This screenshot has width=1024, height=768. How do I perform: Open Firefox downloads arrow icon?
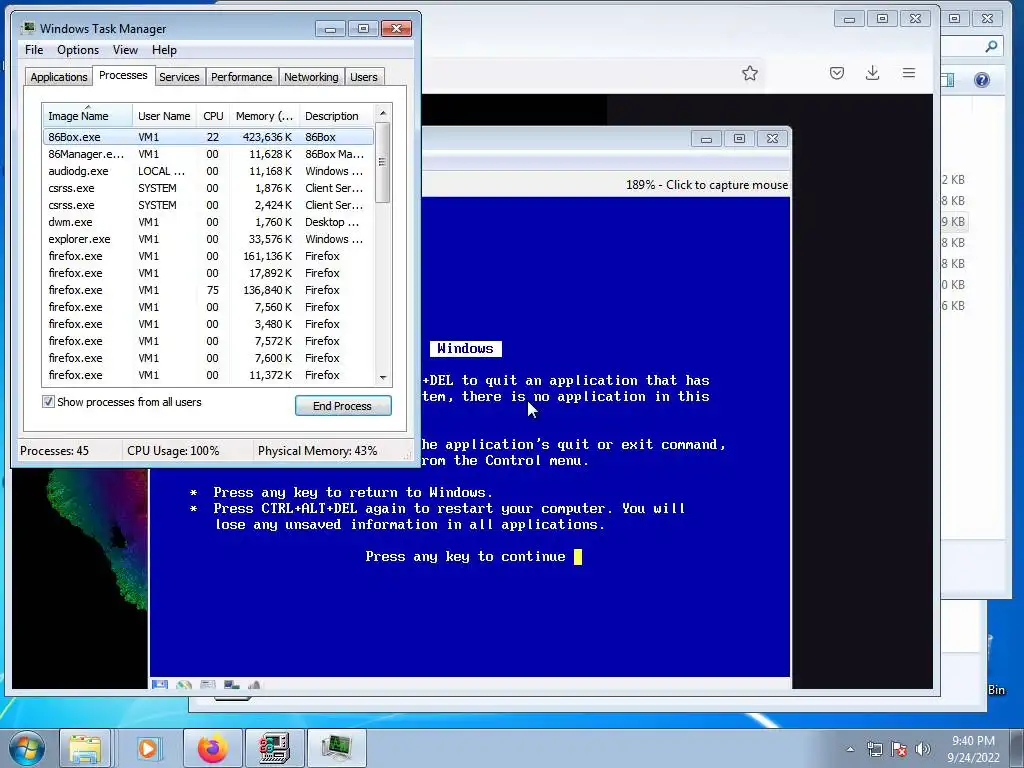[x=872, y=73]
